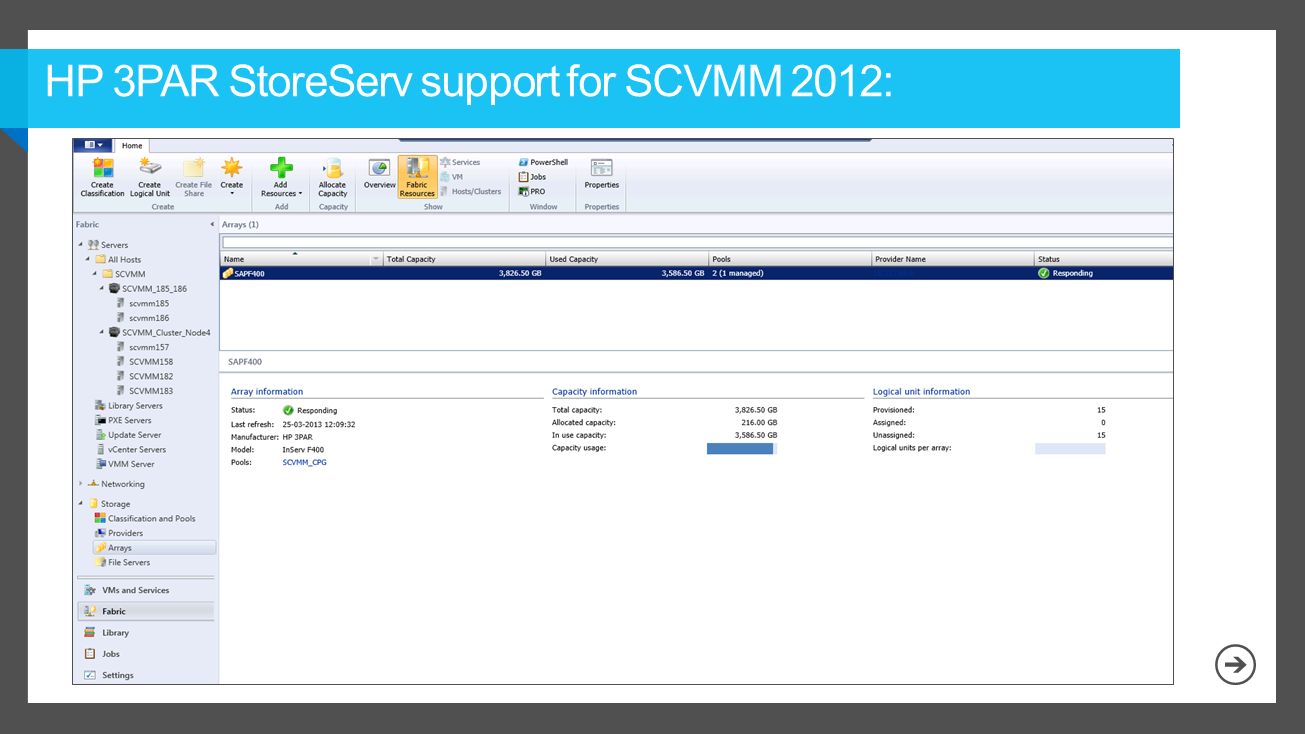The width and height of the screenshot is (1305, 734).
Task: Click the Services show option
Action: (x=460, y=162)
